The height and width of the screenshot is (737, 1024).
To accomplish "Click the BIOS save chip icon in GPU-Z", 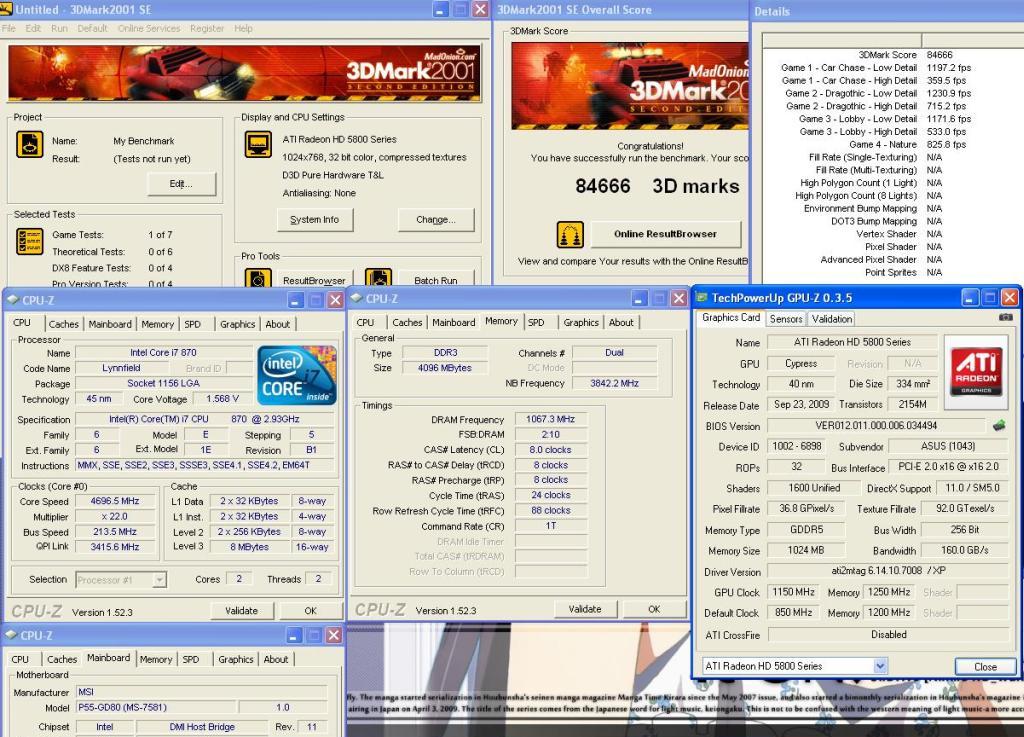I will tap(999, 426).
